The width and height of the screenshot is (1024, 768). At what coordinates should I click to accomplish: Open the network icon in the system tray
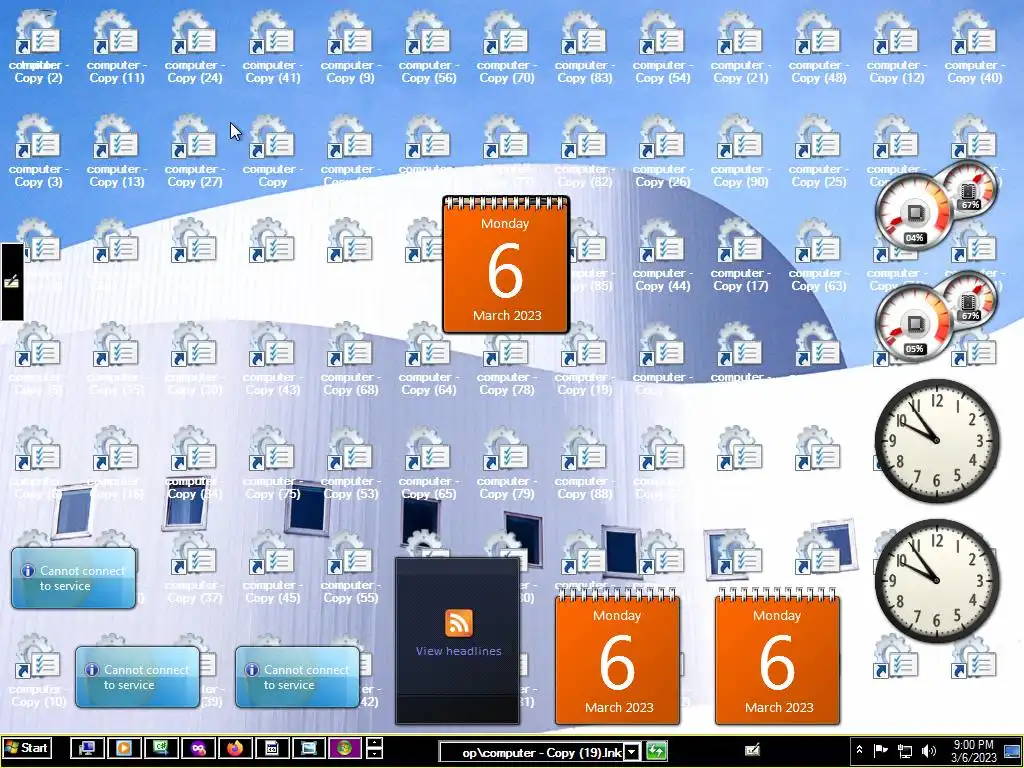point(904,751)
